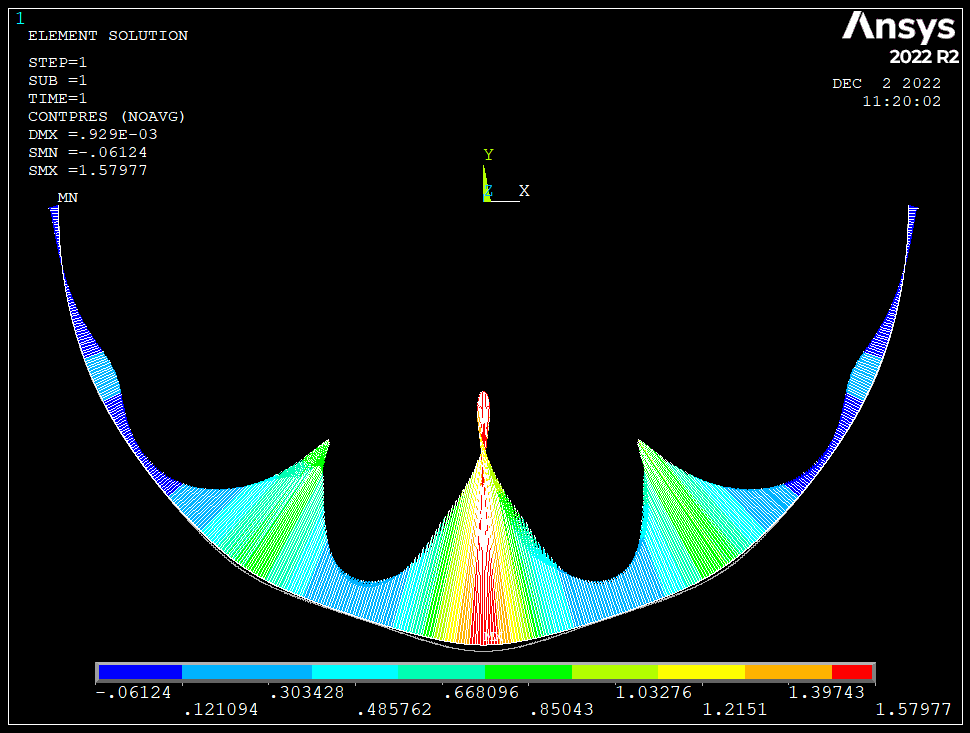Click the "TIME=1" label
The width and height of the screenshot is (970, 733).
(x=58, y=98)
